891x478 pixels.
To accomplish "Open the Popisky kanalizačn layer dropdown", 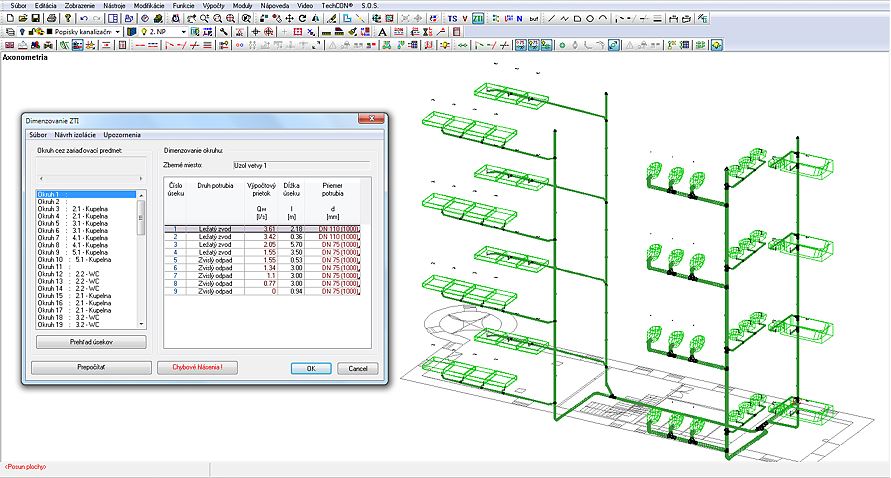I will [117, 32].
